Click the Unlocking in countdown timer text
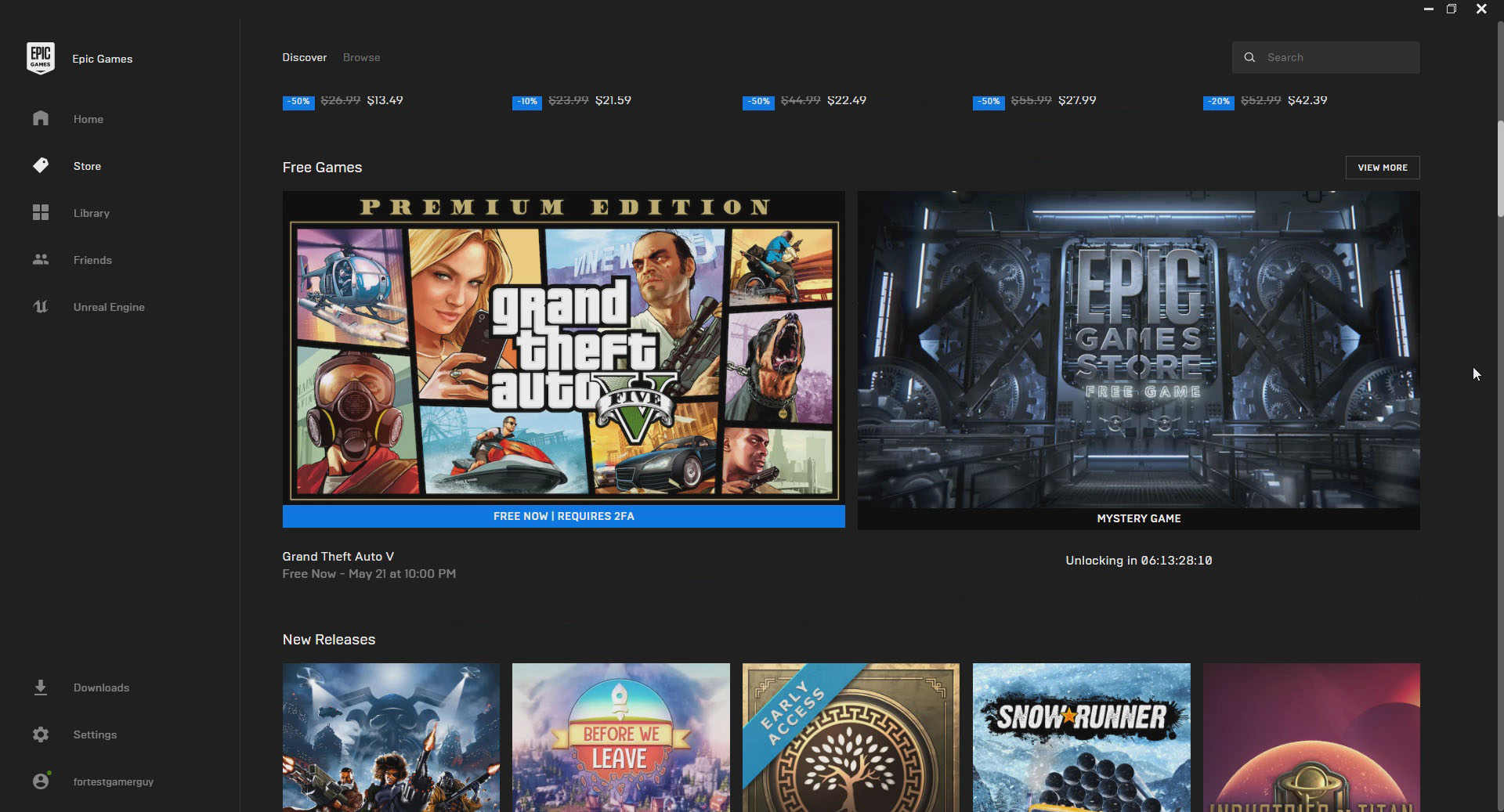1504x812 pixels. 1138,561
